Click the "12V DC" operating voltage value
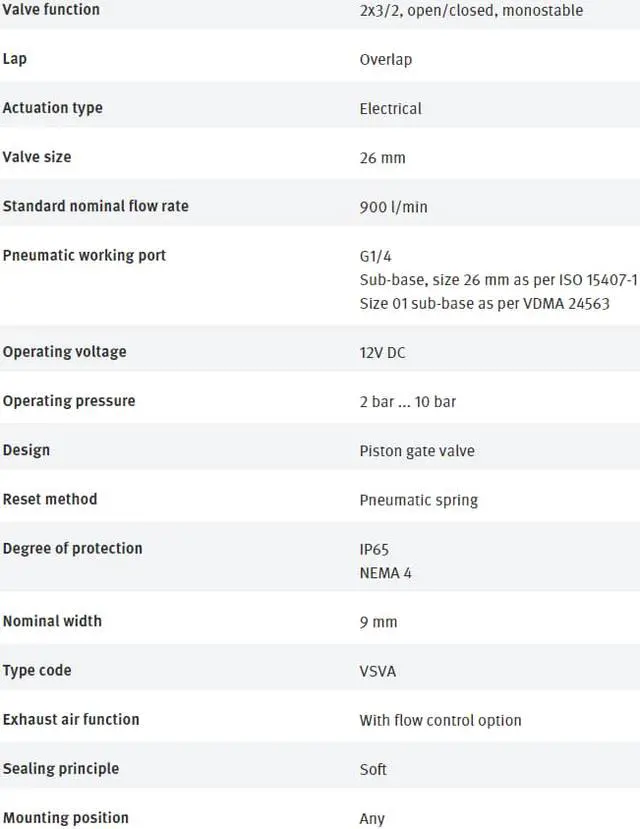 382,352
